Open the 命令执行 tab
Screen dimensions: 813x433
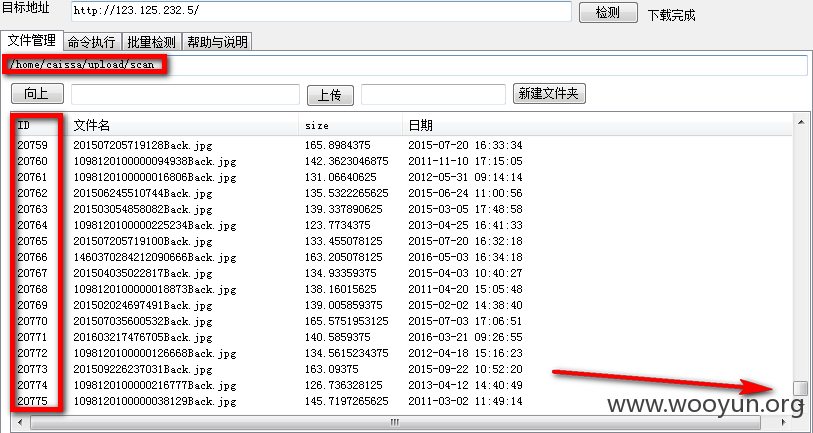tap(92, 41)
